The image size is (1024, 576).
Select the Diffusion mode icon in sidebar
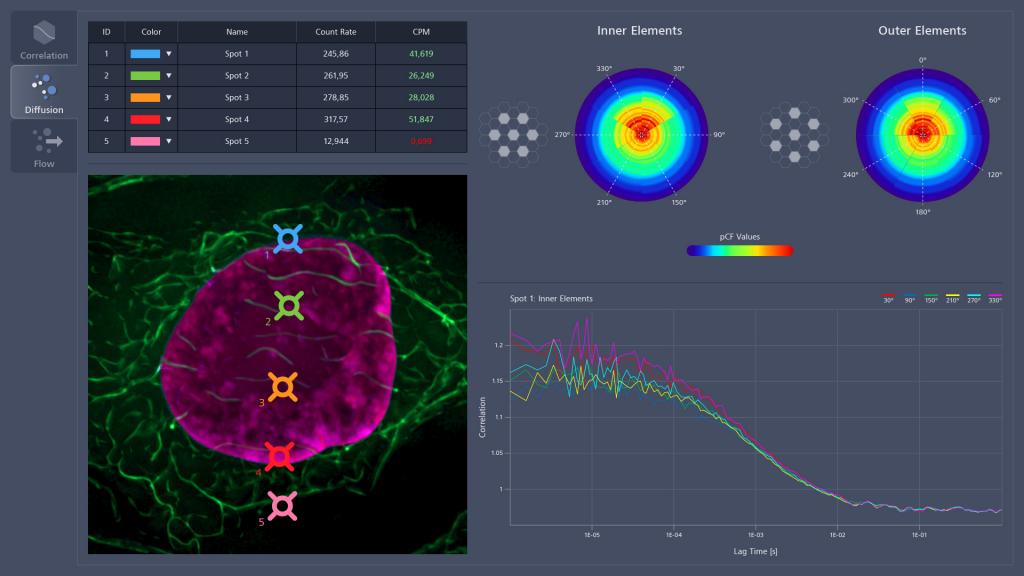coord(42,91)
